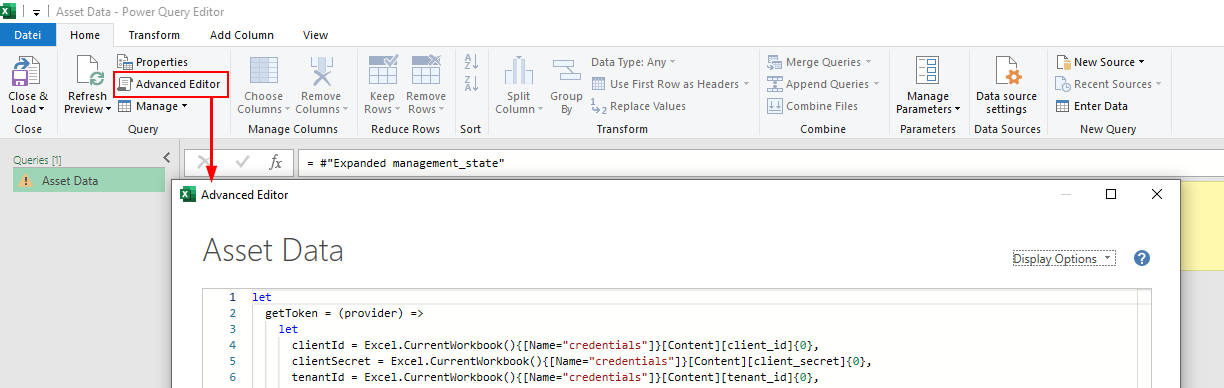Click Enter Data command

(x=1092, y=106)
